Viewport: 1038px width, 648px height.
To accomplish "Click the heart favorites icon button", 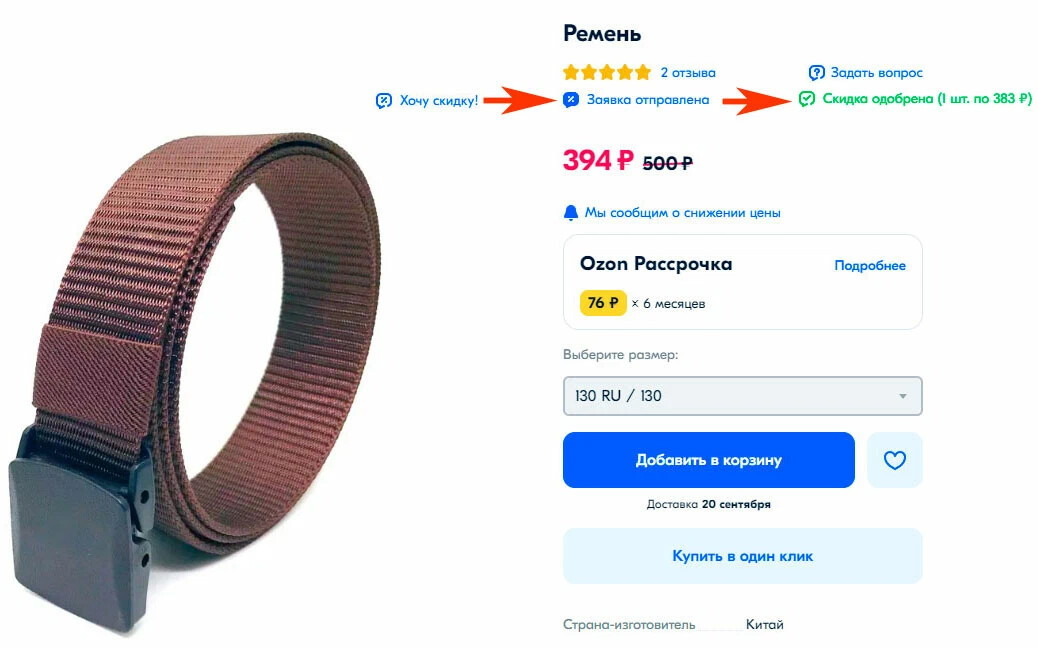I will pos(894,460).
